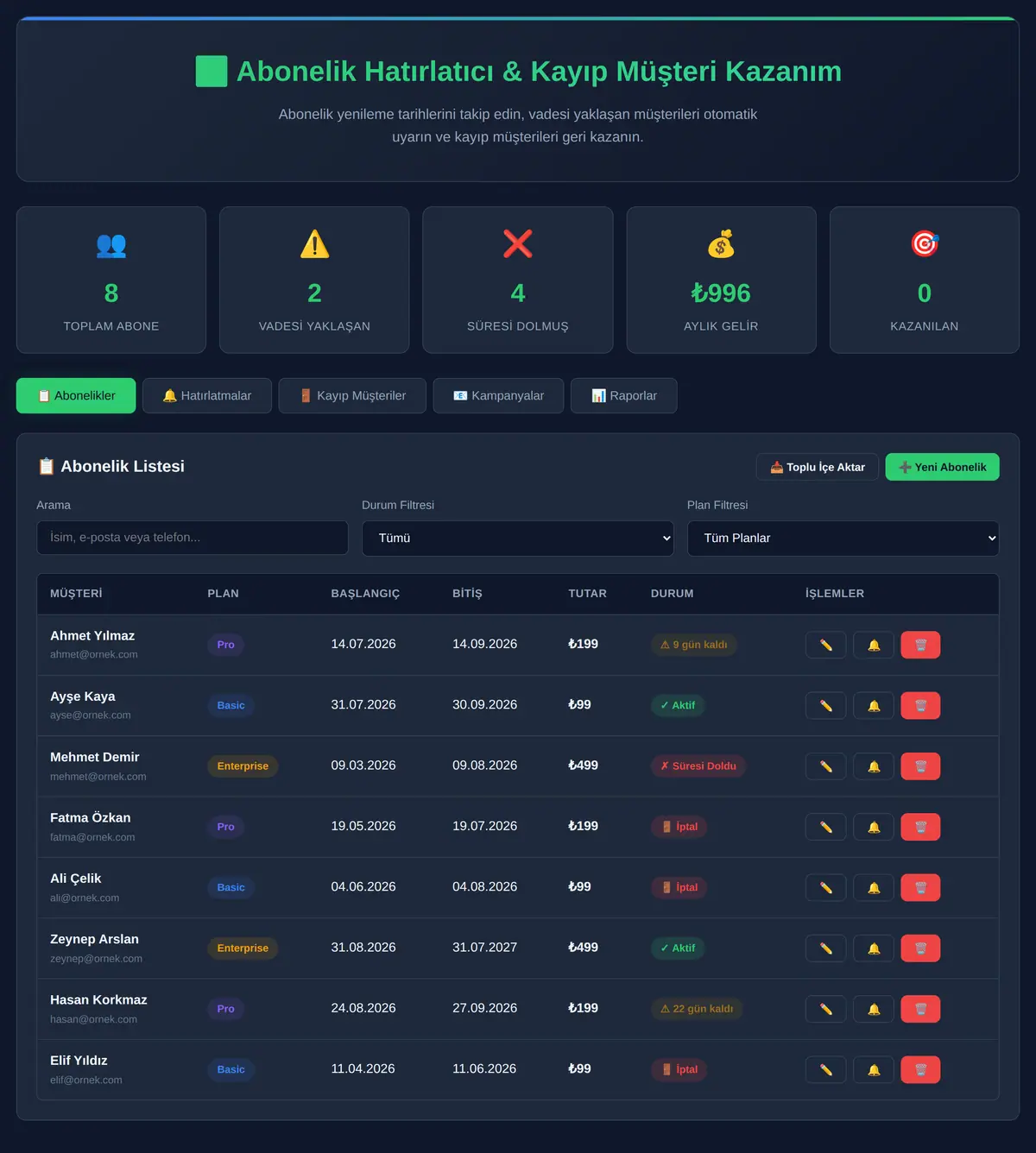
Task: Focus the Arama search field
Action: pyautogui.click(x=193, y=538)
